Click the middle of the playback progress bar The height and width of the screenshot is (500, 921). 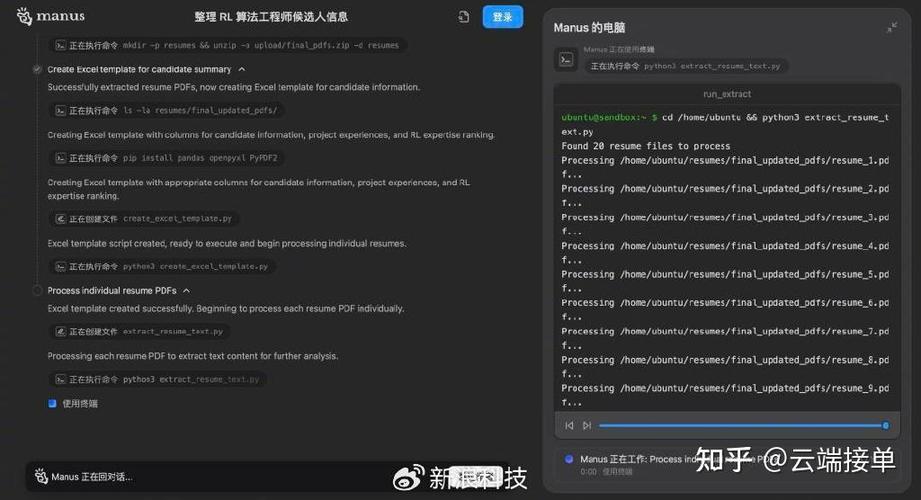(x=742, y=425)
